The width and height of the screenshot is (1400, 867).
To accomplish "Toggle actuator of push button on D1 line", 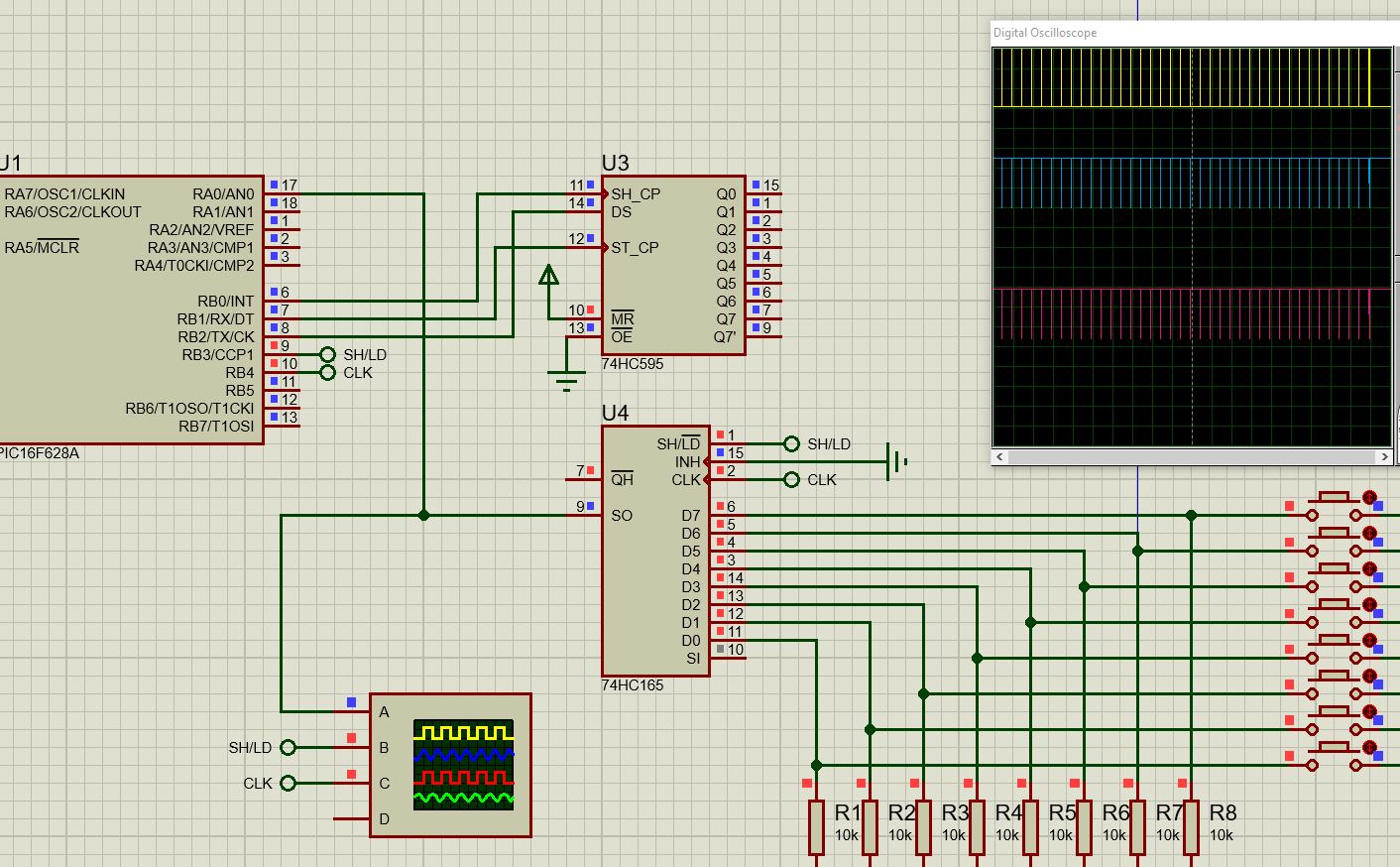I will pos(1369,711).
